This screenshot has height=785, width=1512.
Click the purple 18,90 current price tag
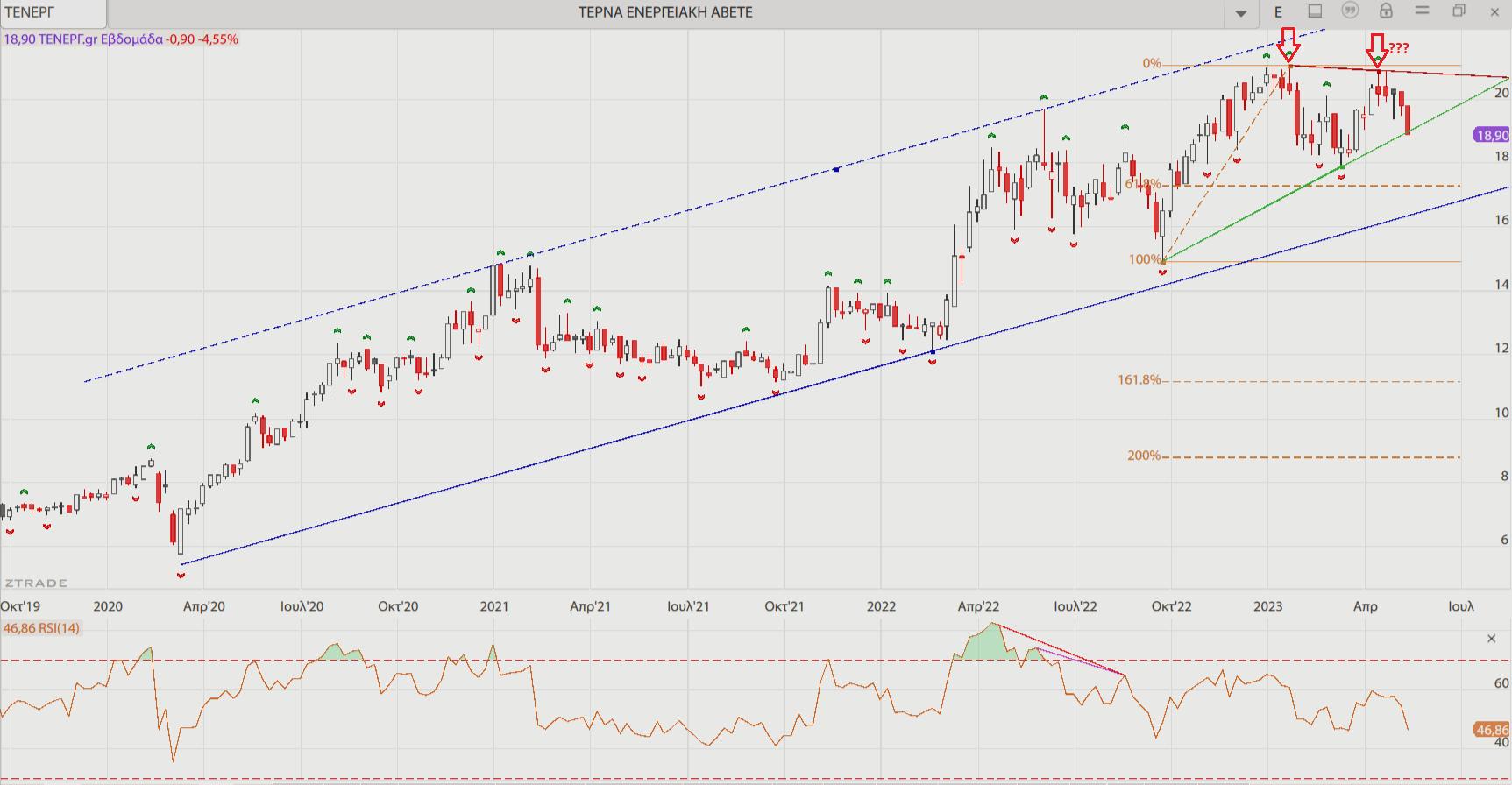click(1492, 135)
